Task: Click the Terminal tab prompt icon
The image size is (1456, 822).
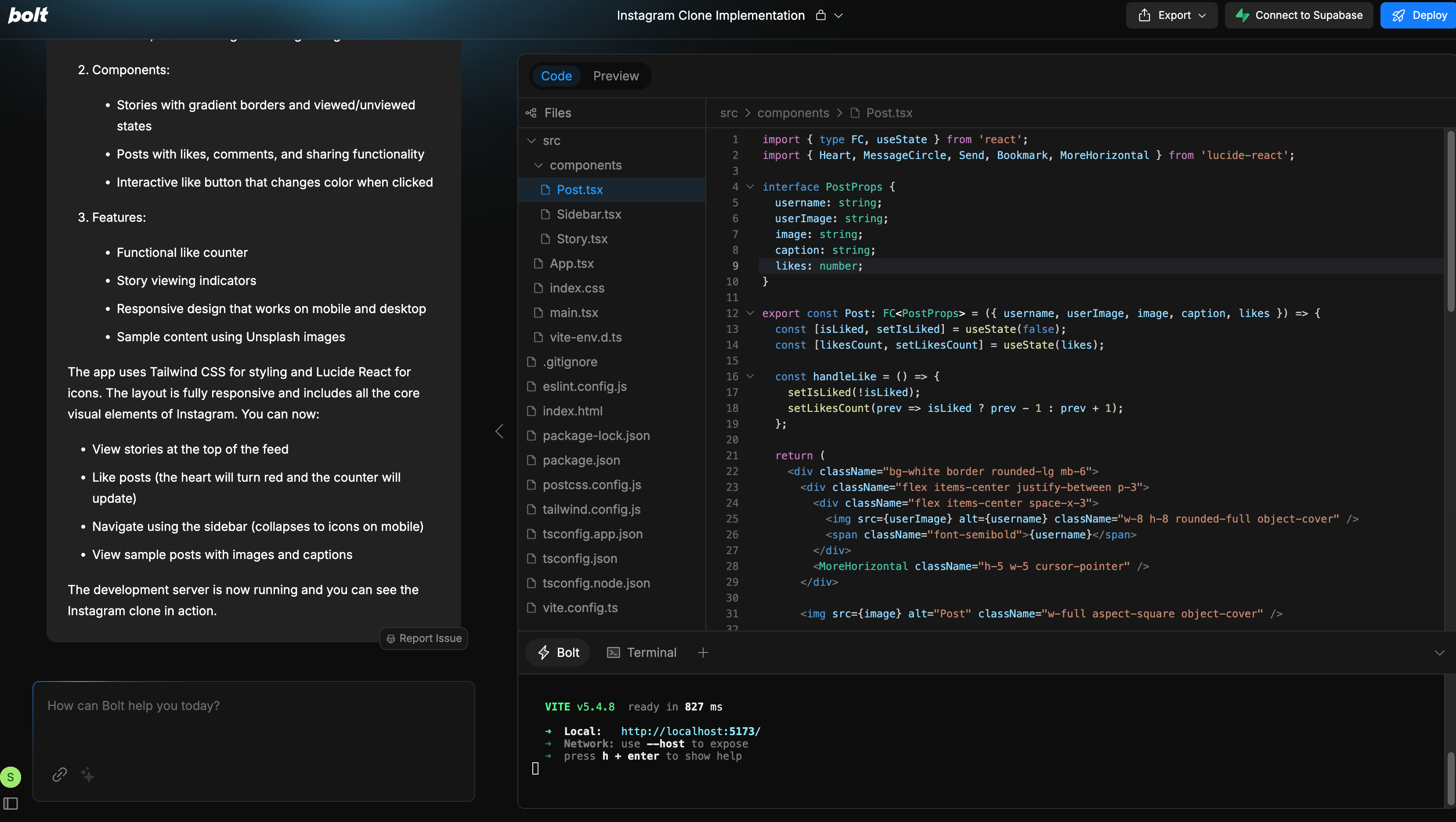Action: (613, 653)
